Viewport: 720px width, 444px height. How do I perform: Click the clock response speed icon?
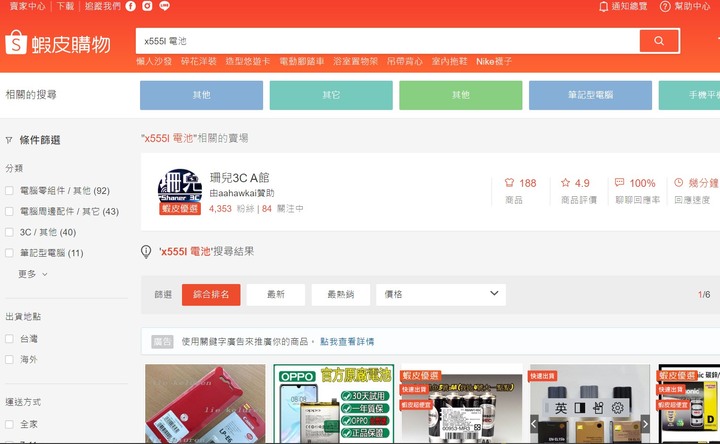(x=679, y=182)
